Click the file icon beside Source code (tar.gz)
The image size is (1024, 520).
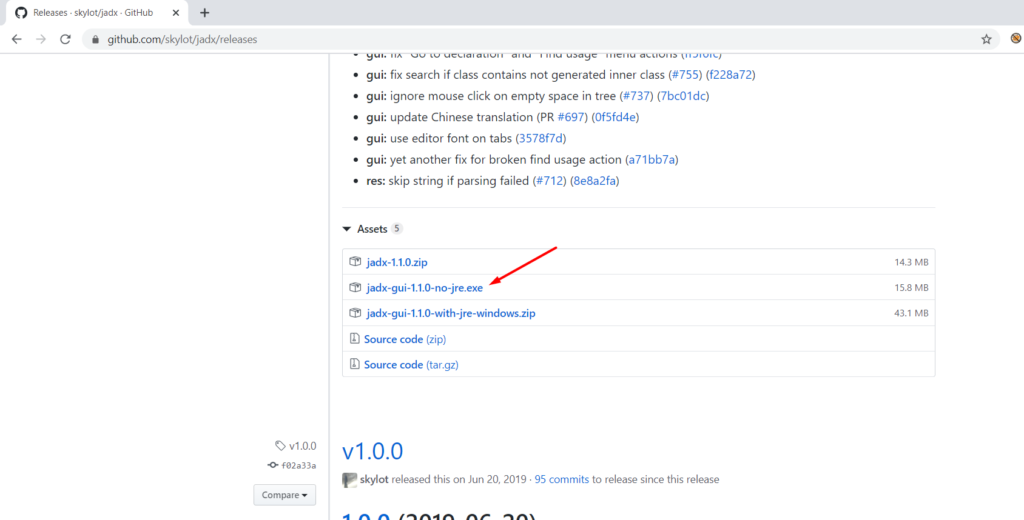click(x=355, y=364)
